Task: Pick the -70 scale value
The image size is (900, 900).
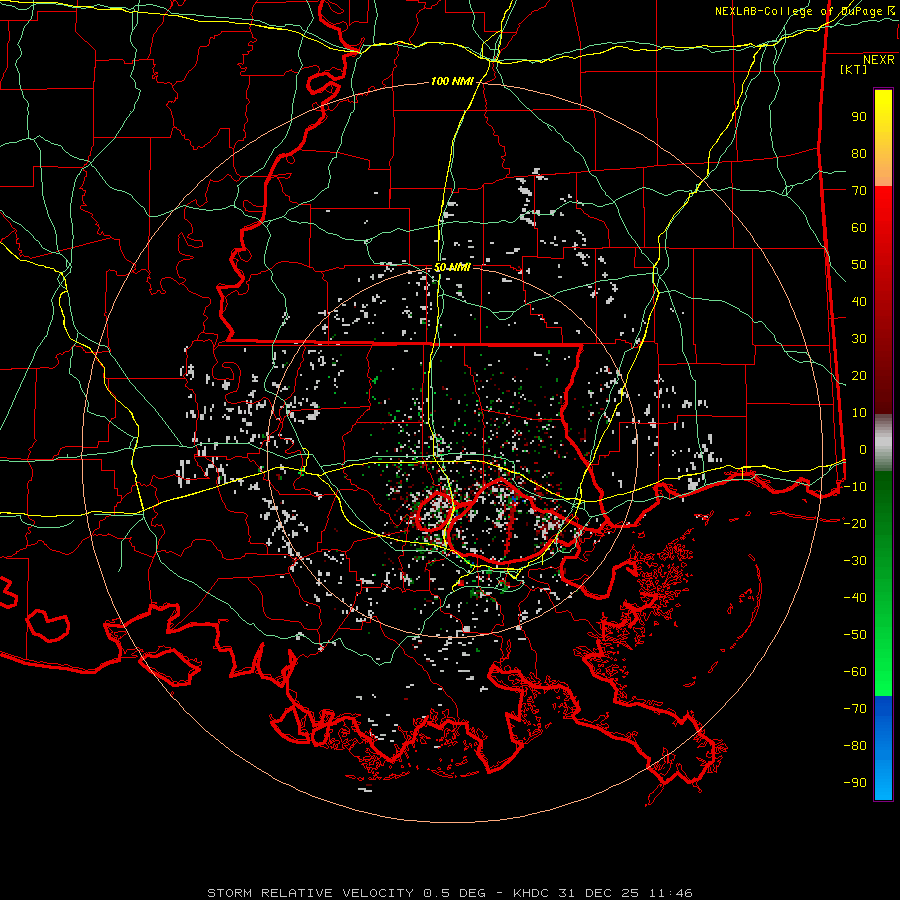Action: tap(855, 708)
